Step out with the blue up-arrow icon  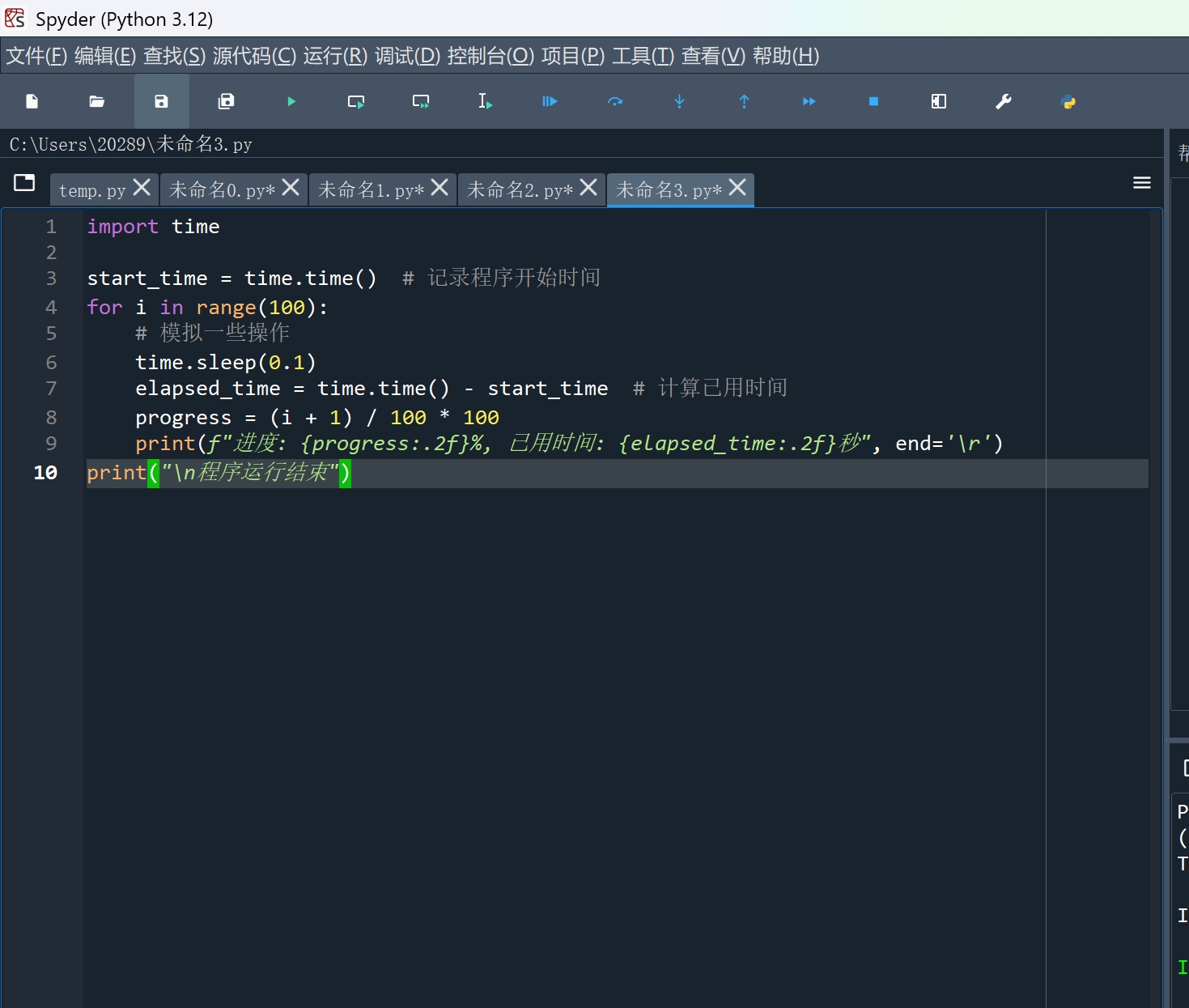pos(745,101)
